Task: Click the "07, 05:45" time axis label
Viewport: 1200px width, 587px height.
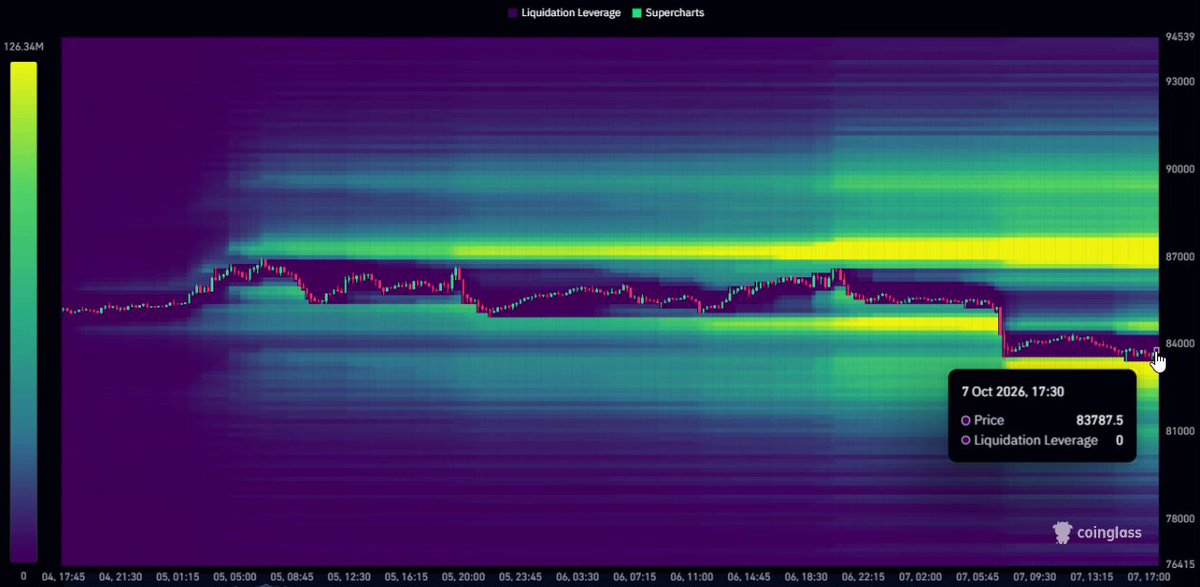Action: (x=978, y=577)
